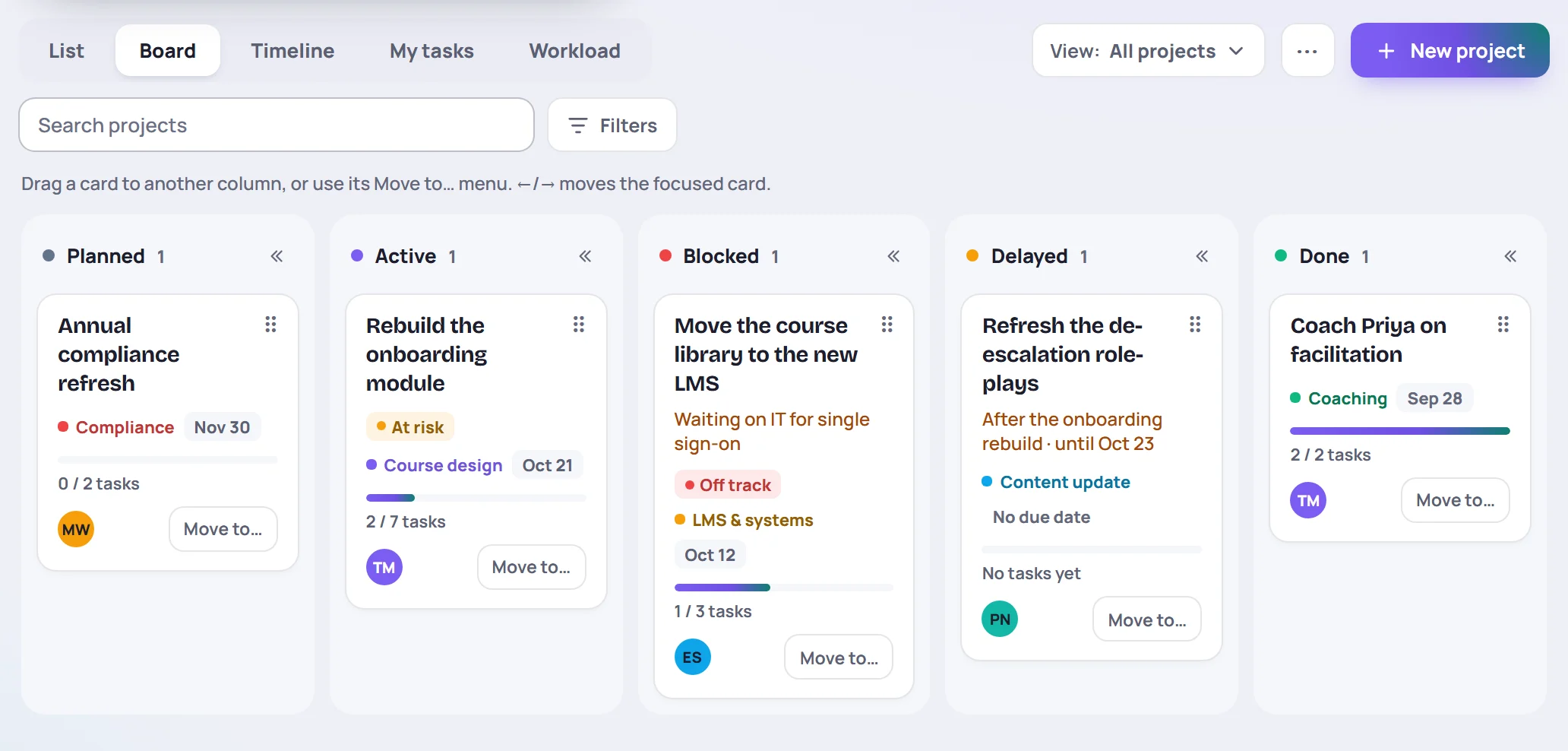Click drag handle on Coach Priya on facilitation card

1503,325
